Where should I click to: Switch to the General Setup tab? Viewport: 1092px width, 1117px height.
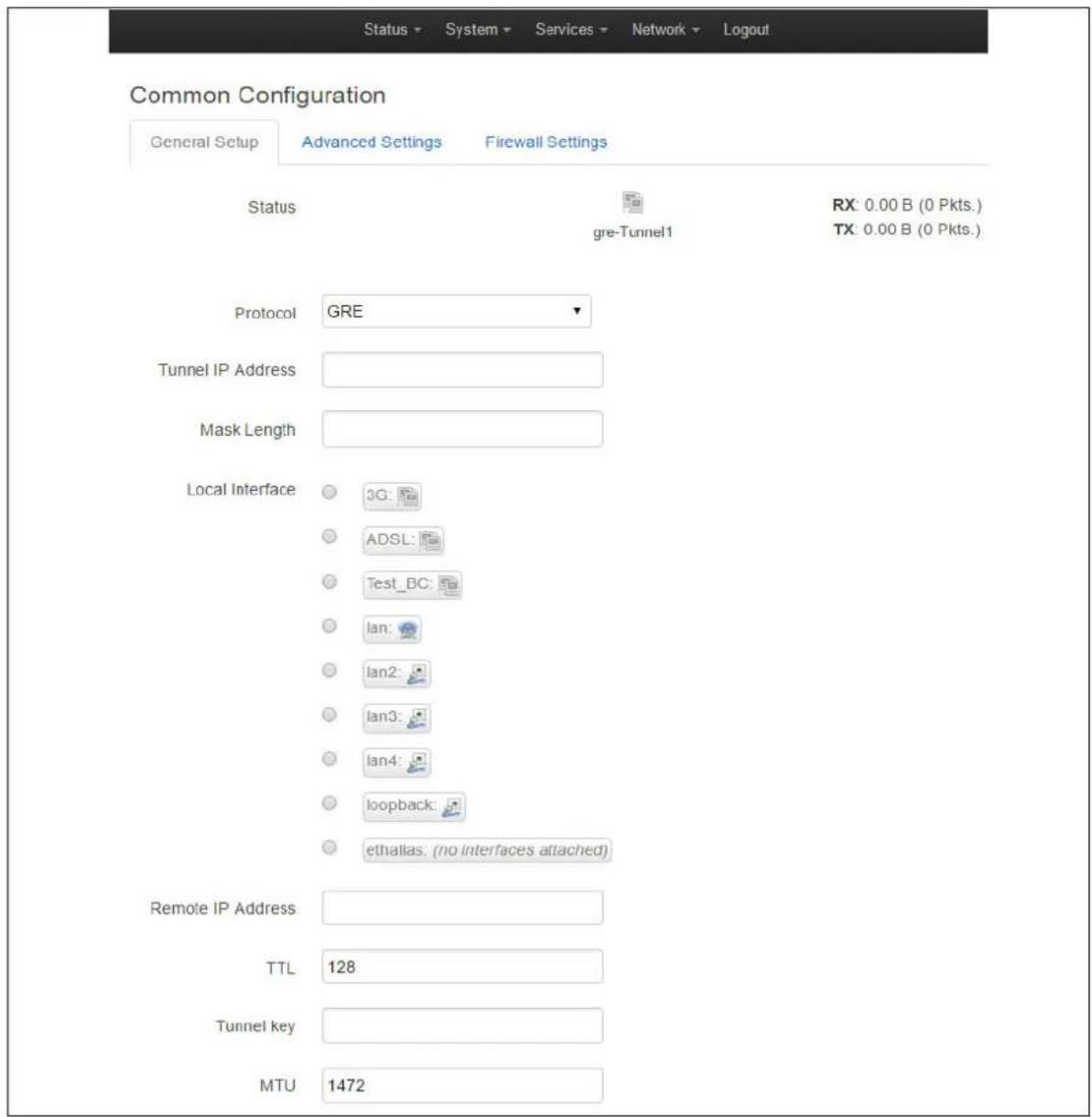tap(204, 143)
